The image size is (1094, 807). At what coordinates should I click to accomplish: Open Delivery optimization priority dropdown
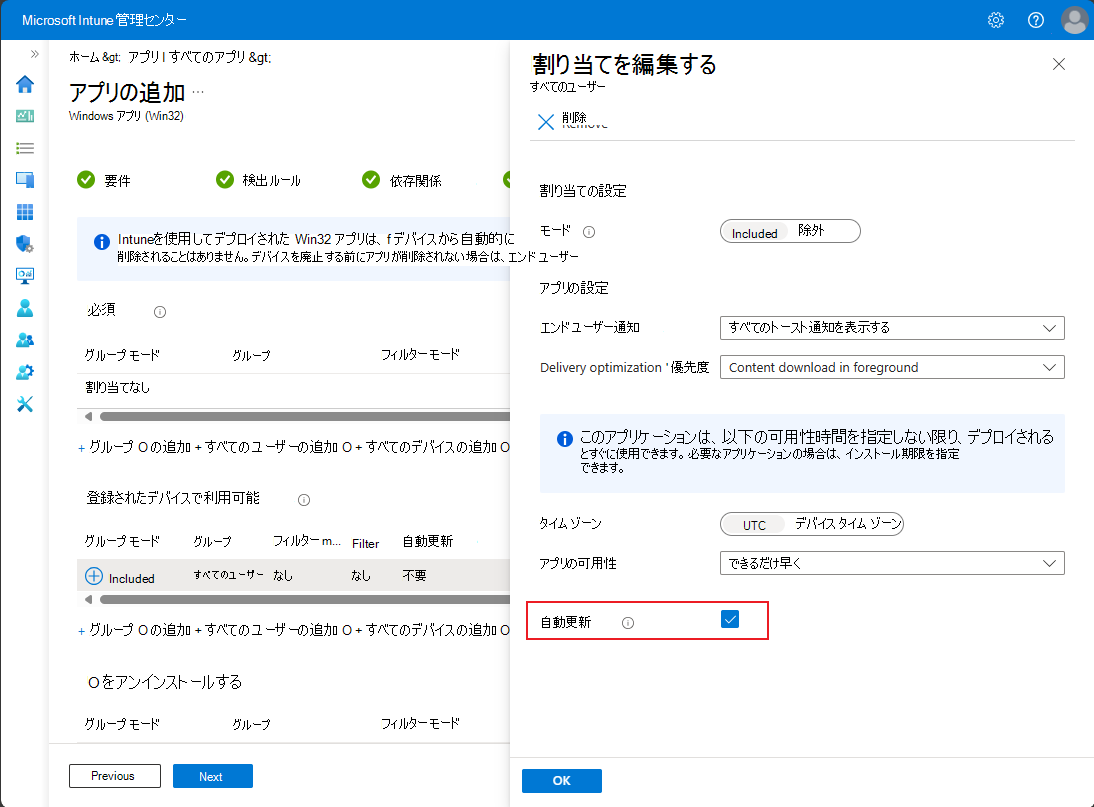pos(892,367)
